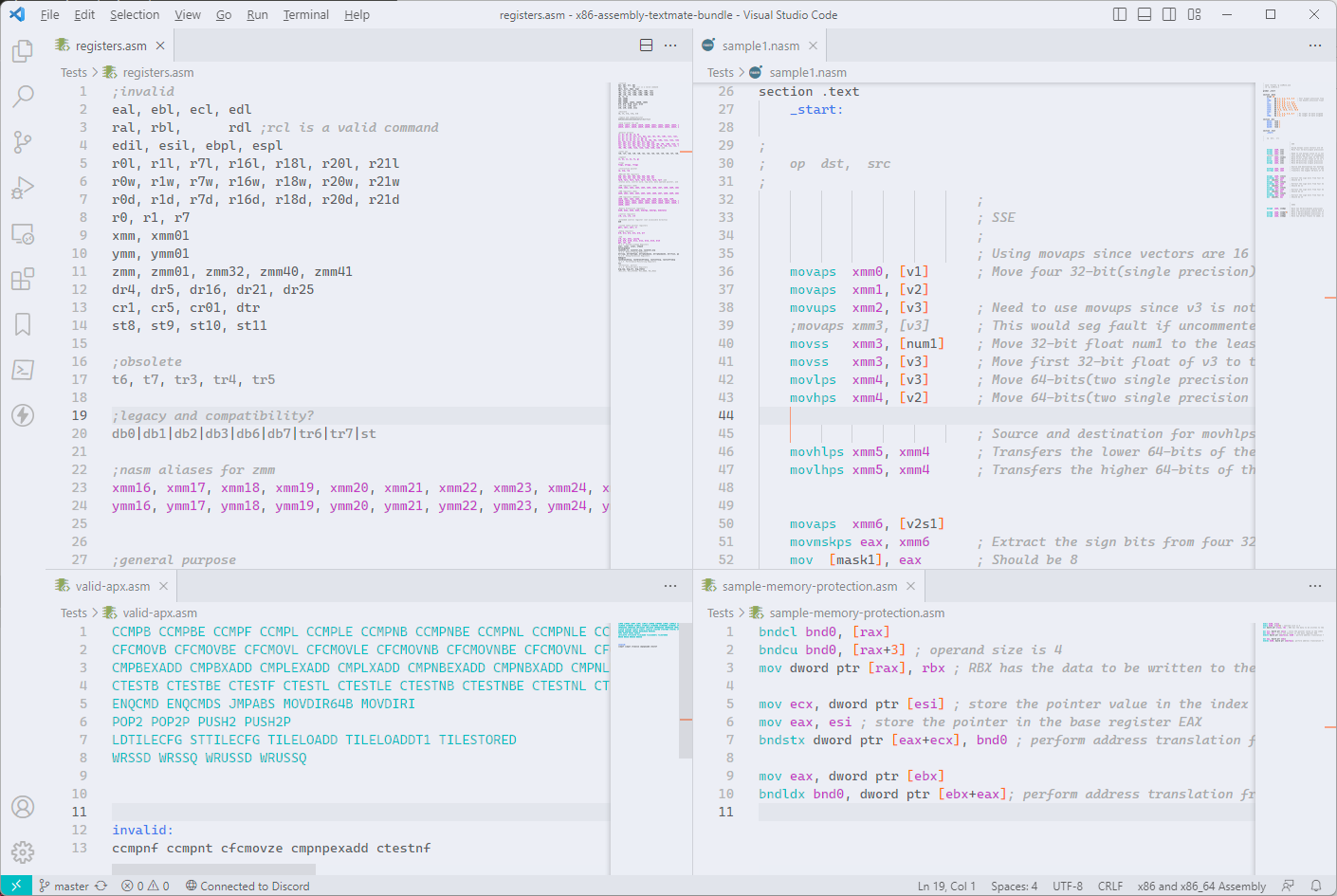1337x896 pixels.
Task: Click Ln 19, Col 1 cursor position
Action: [x=946, y=886]
